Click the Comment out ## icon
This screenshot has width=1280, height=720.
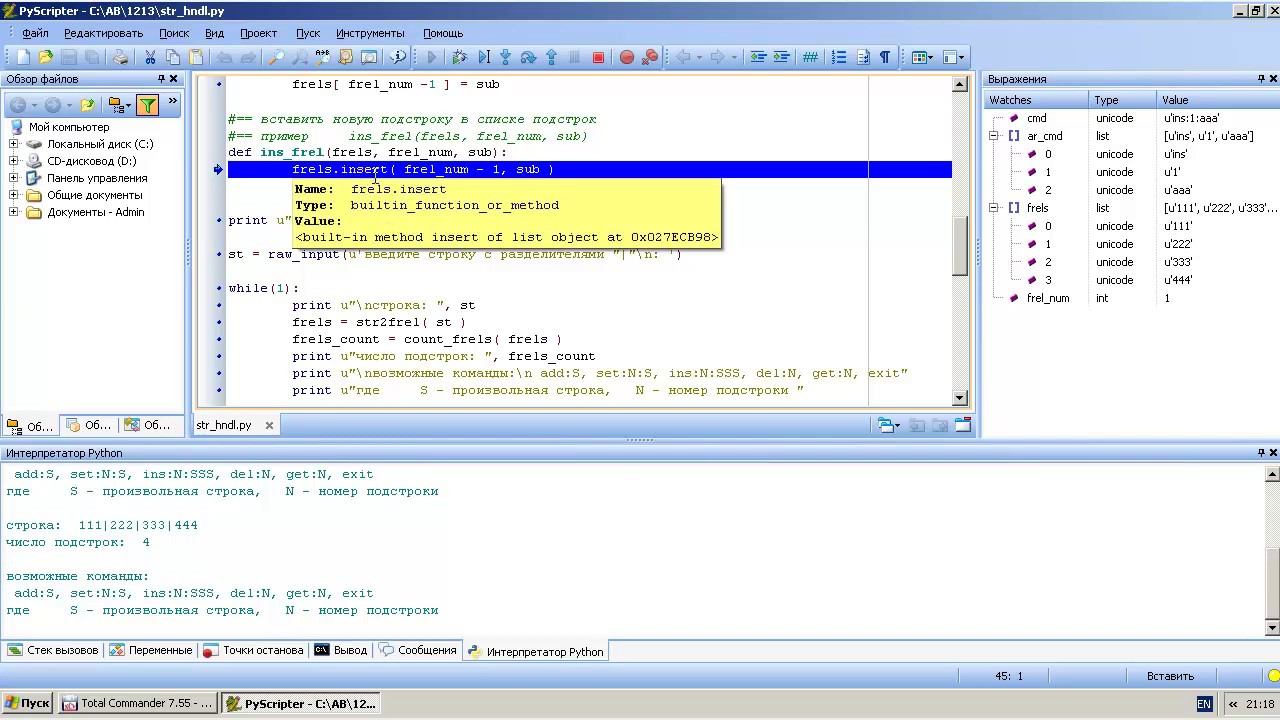[810, 57]
